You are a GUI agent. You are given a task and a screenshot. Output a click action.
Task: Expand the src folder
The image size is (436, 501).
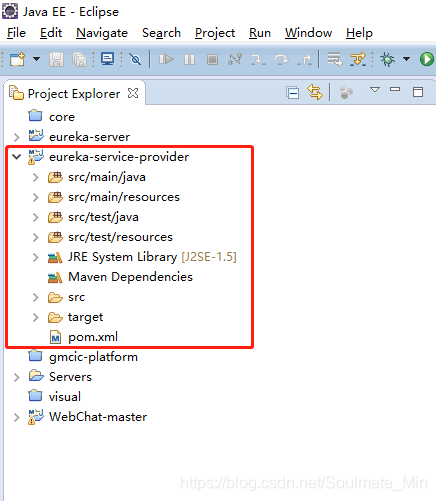[x=36, y=297]
